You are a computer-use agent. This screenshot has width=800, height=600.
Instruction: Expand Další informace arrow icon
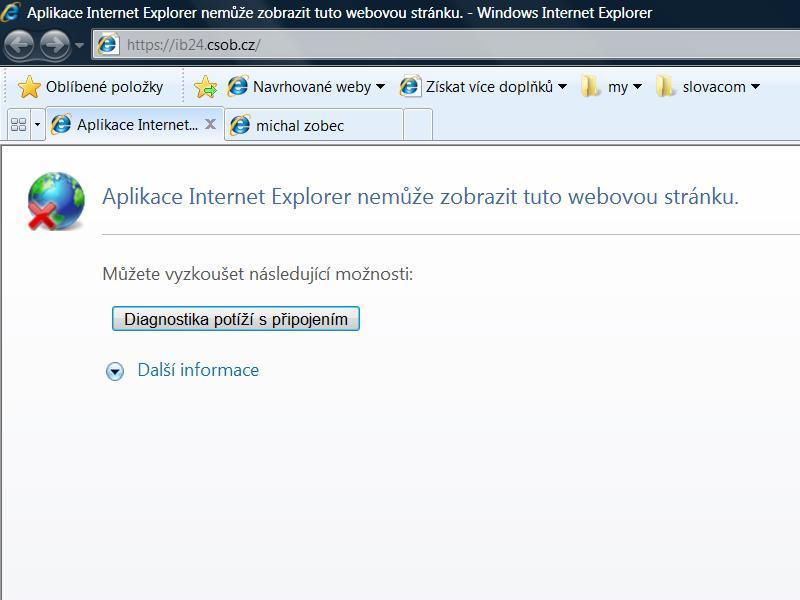[115, 371]
